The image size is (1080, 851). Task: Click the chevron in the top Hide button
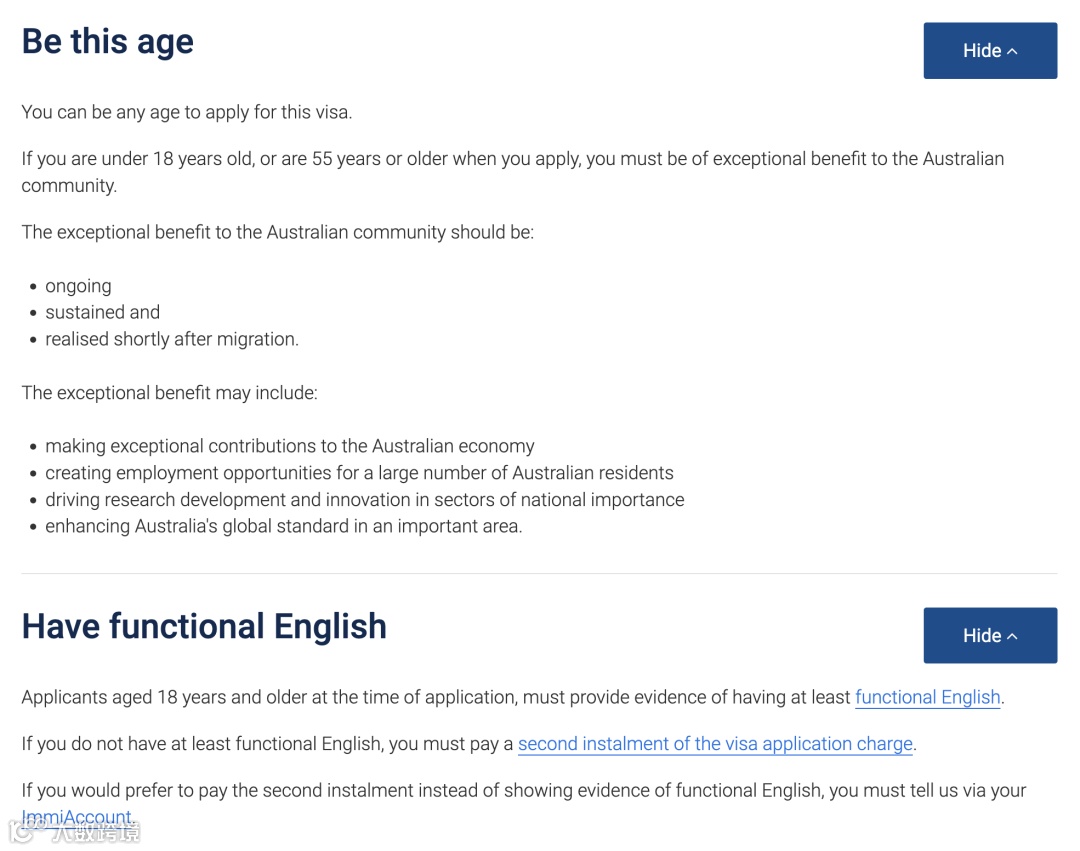click(x=1012, y=52)
